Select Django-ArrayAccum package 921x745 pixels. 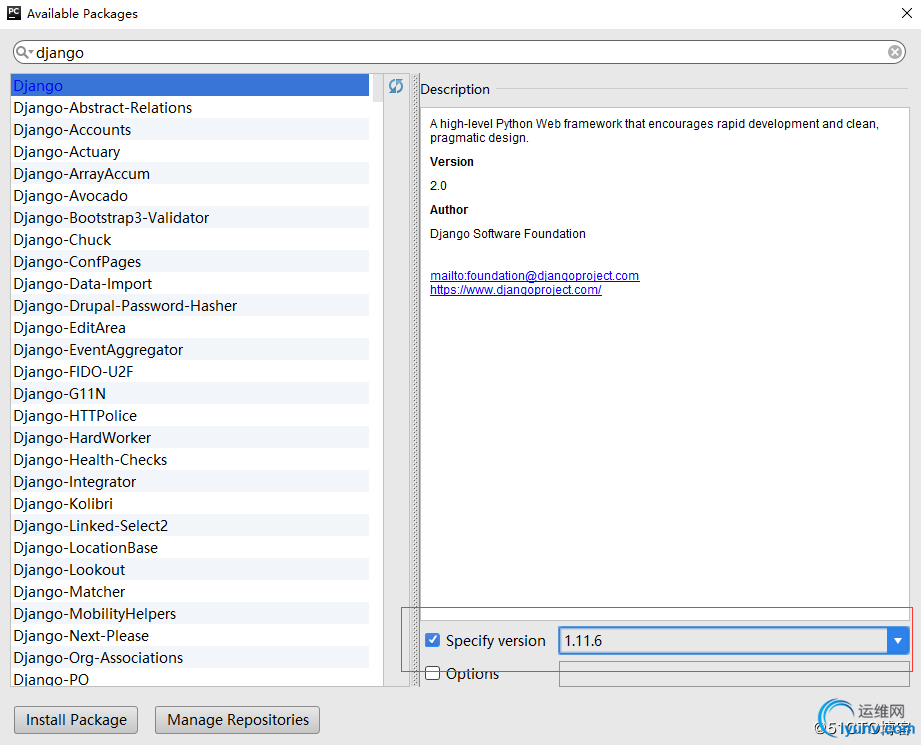190,173
